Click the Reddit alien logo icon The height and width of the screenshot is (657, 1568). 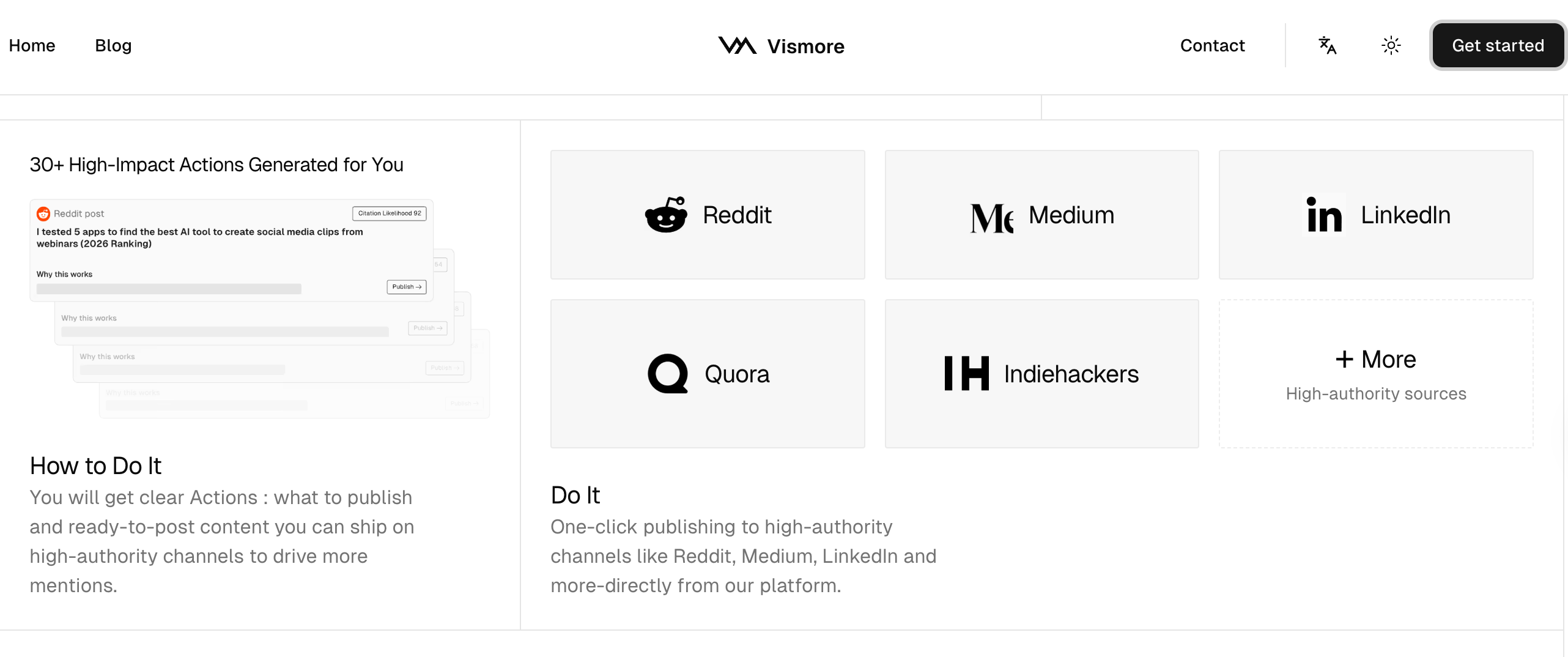tap(666, 215)
